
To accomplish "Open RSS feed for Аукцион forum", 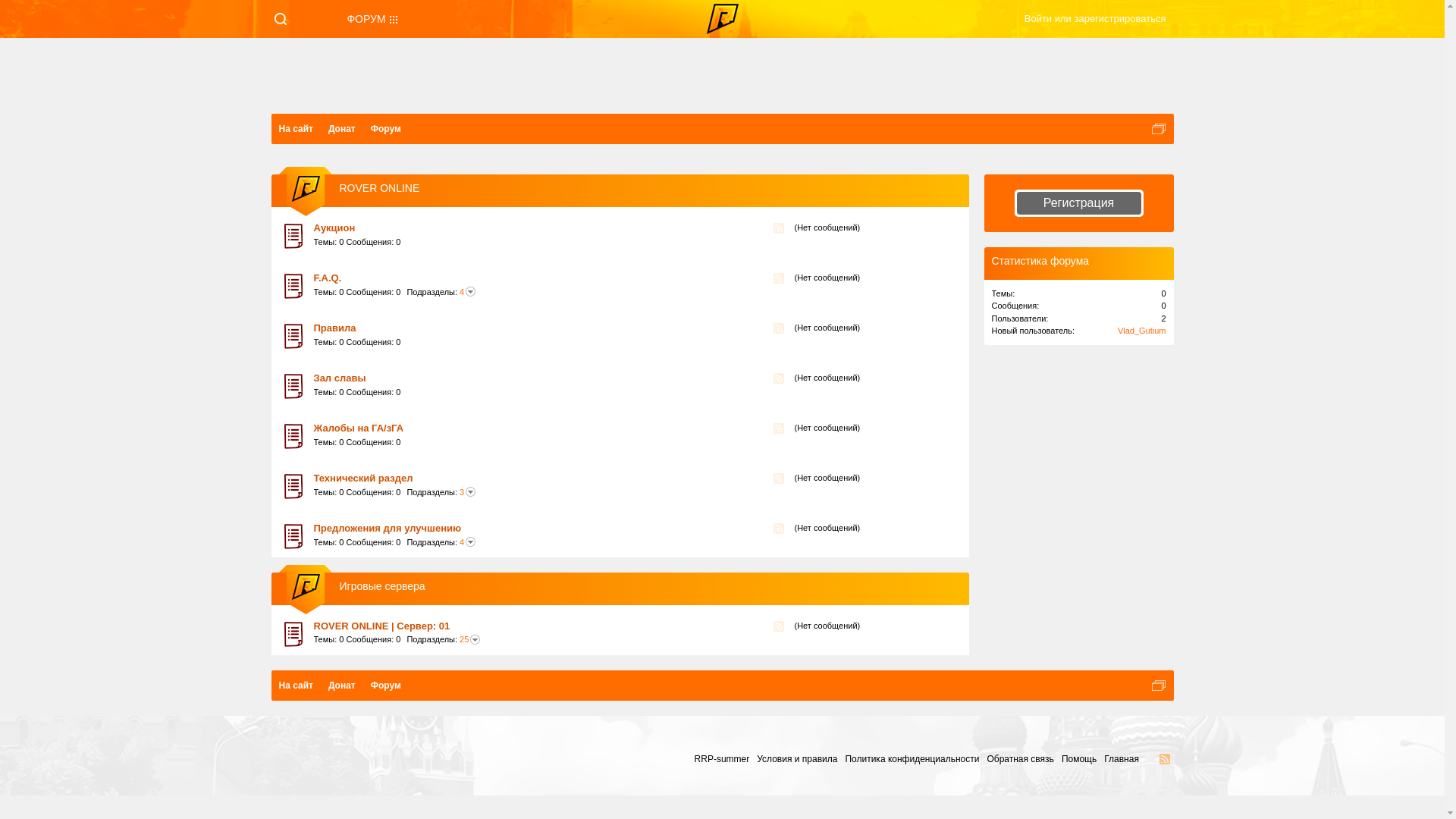I will pyautogui.click(x=779, y=228).
